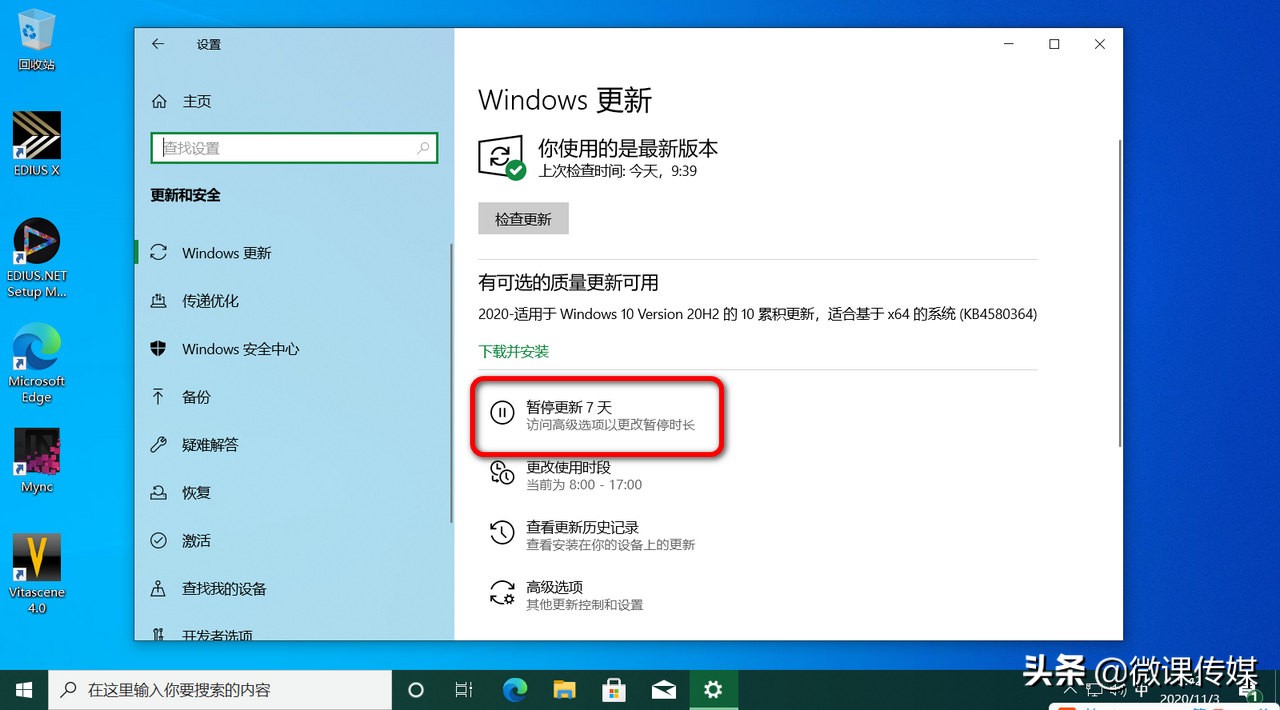Open Microsoft Edge from the taskbar
This screenshot has height=710, width=1280.
(x=514, y=689)
